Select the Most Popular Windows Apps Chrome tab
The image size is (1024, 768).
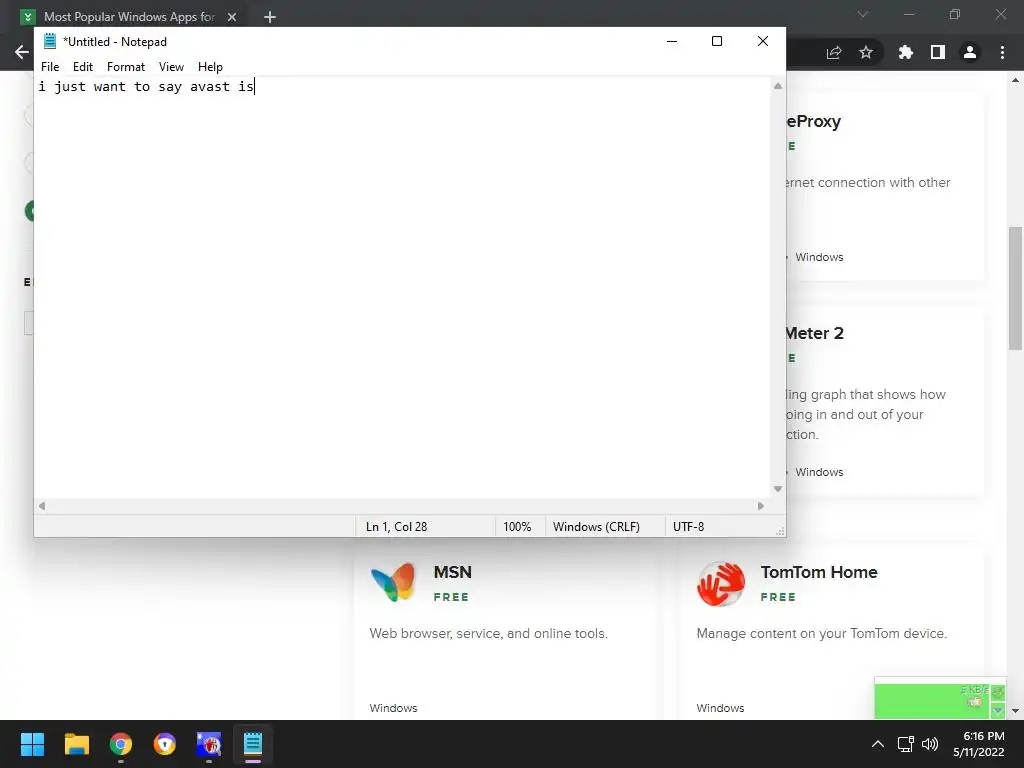[x=129, y=17]
